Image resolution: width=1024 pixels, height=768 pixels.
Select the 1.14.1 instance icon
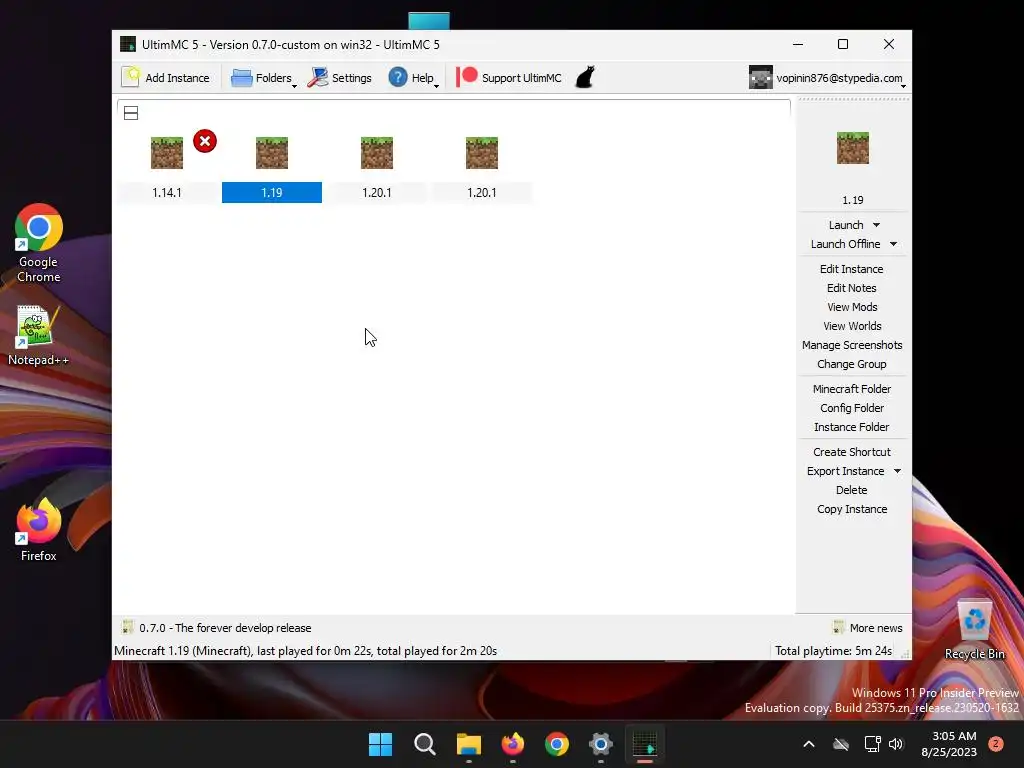pyautogui.click(x=167, y=153)
